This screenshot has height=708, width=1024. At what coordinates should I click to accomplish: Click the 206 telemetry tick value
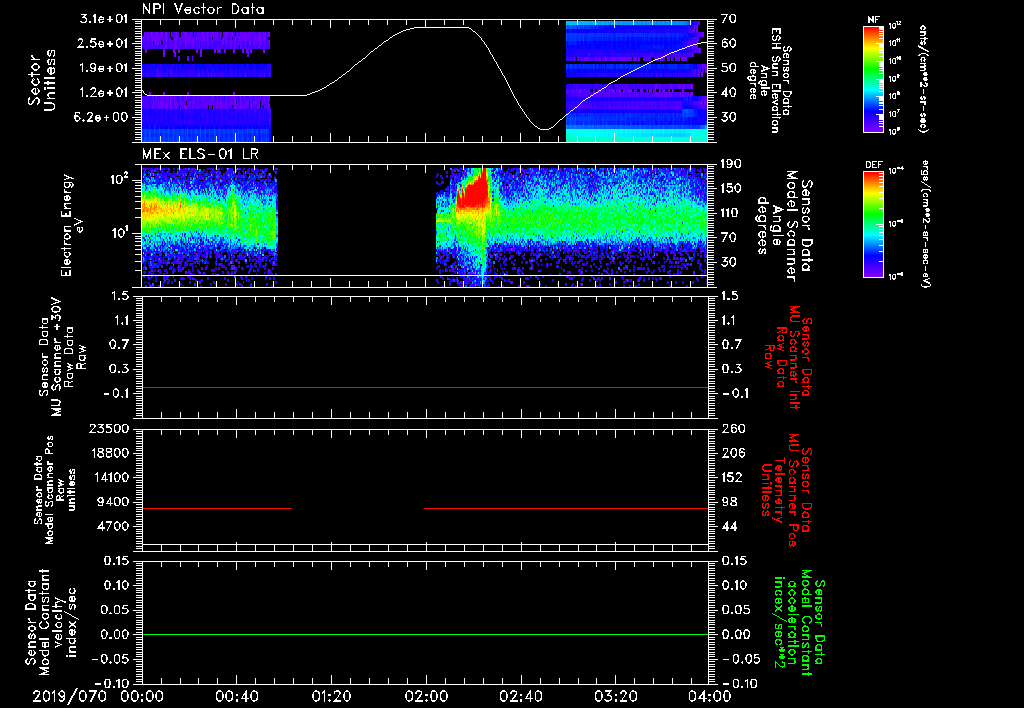click(x=731, y=453)
